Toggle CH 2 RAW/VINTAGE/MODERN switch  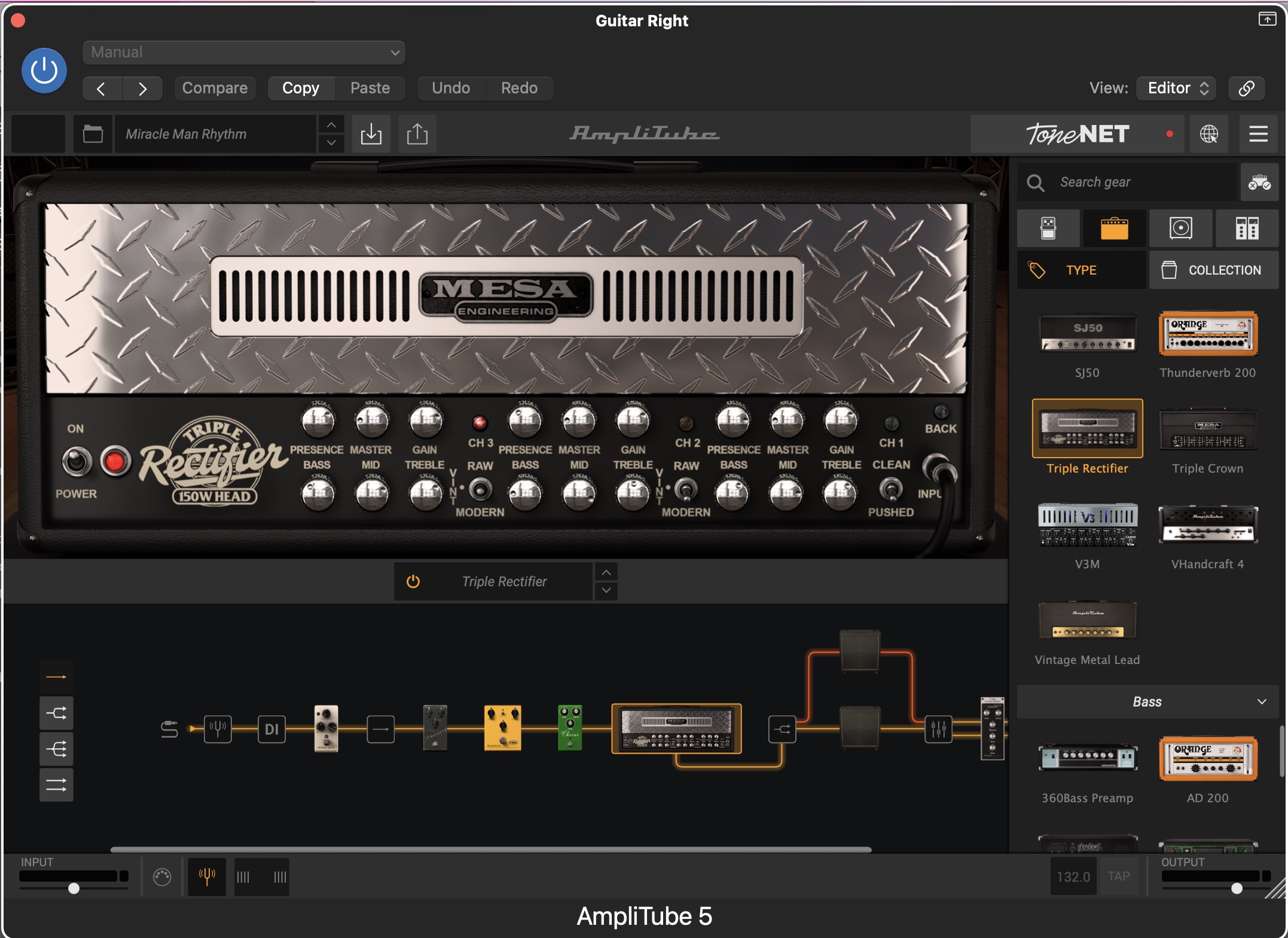[686, 490]
